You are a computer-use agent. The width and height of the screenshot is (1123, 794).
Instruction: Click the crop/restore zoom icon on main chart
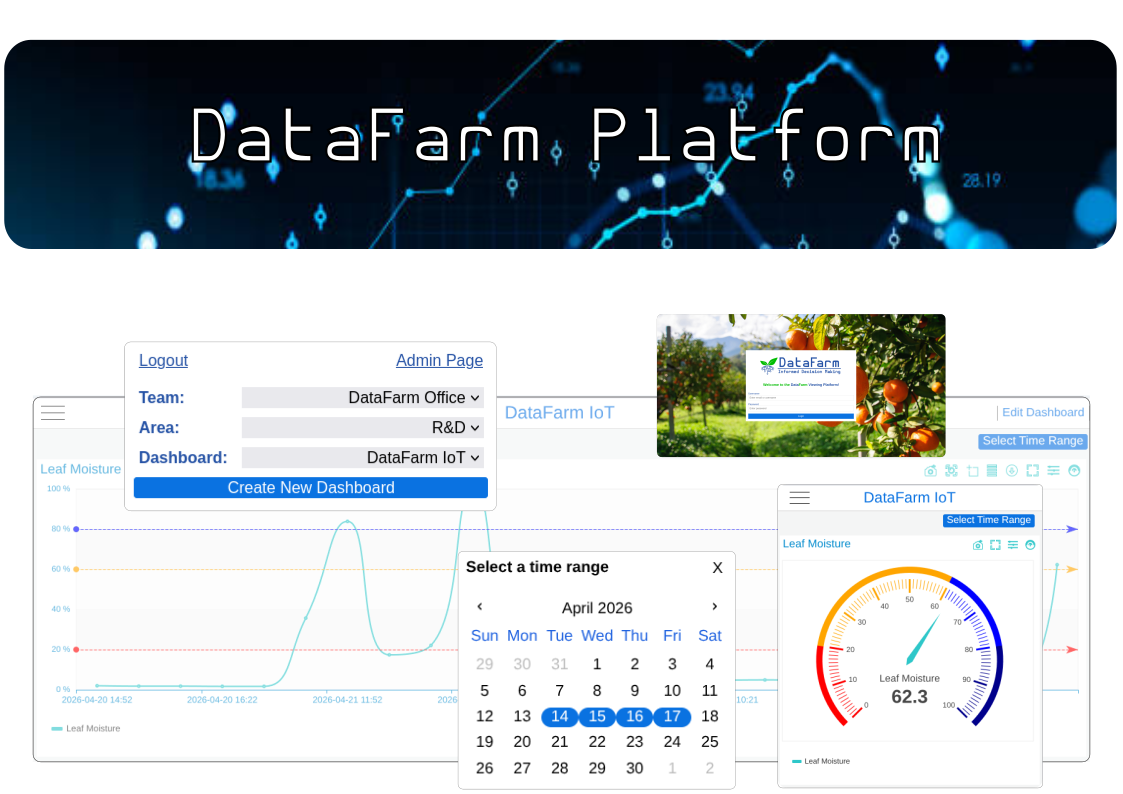tap(972, 470)
